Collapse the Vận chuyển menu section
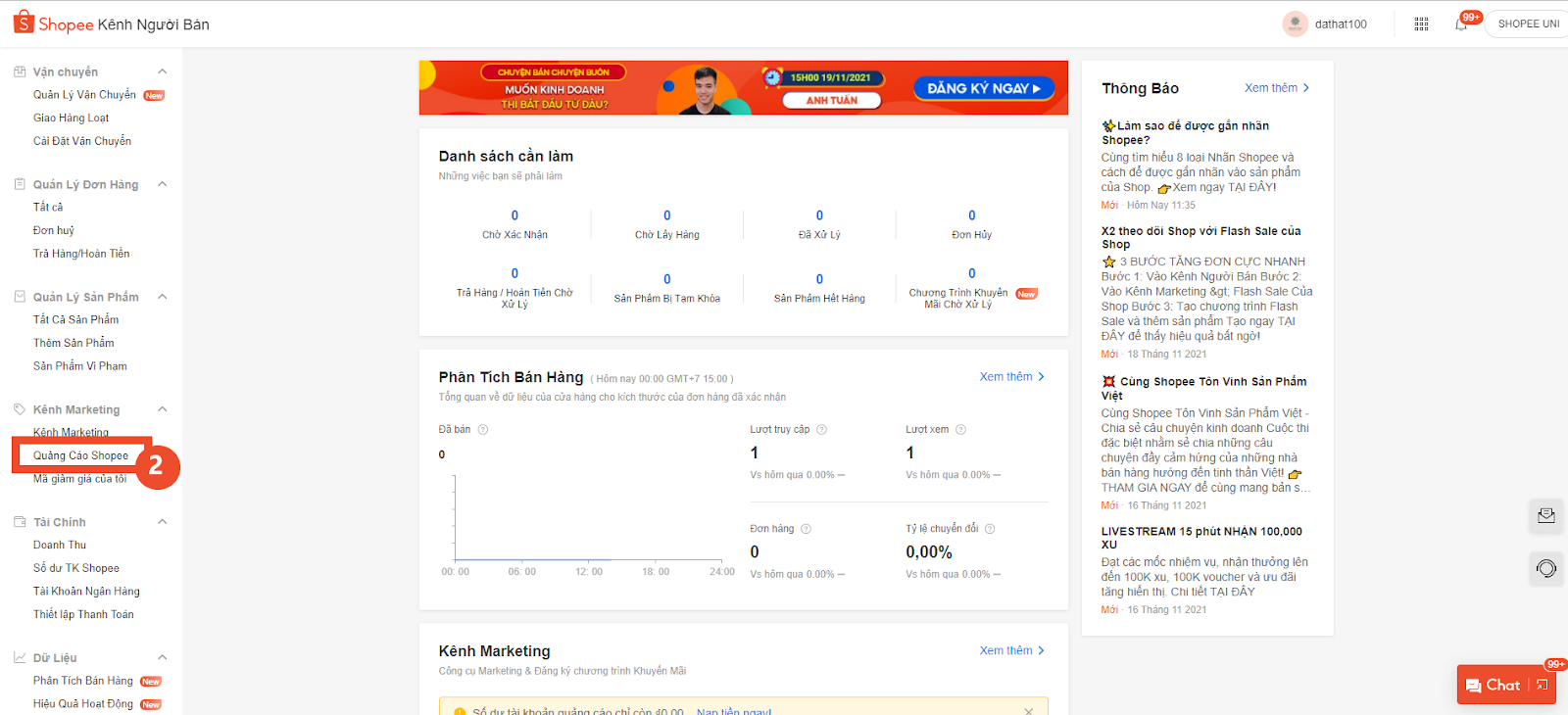The height and width of the screenshot is (715, 1568). (x=163, y=71)
